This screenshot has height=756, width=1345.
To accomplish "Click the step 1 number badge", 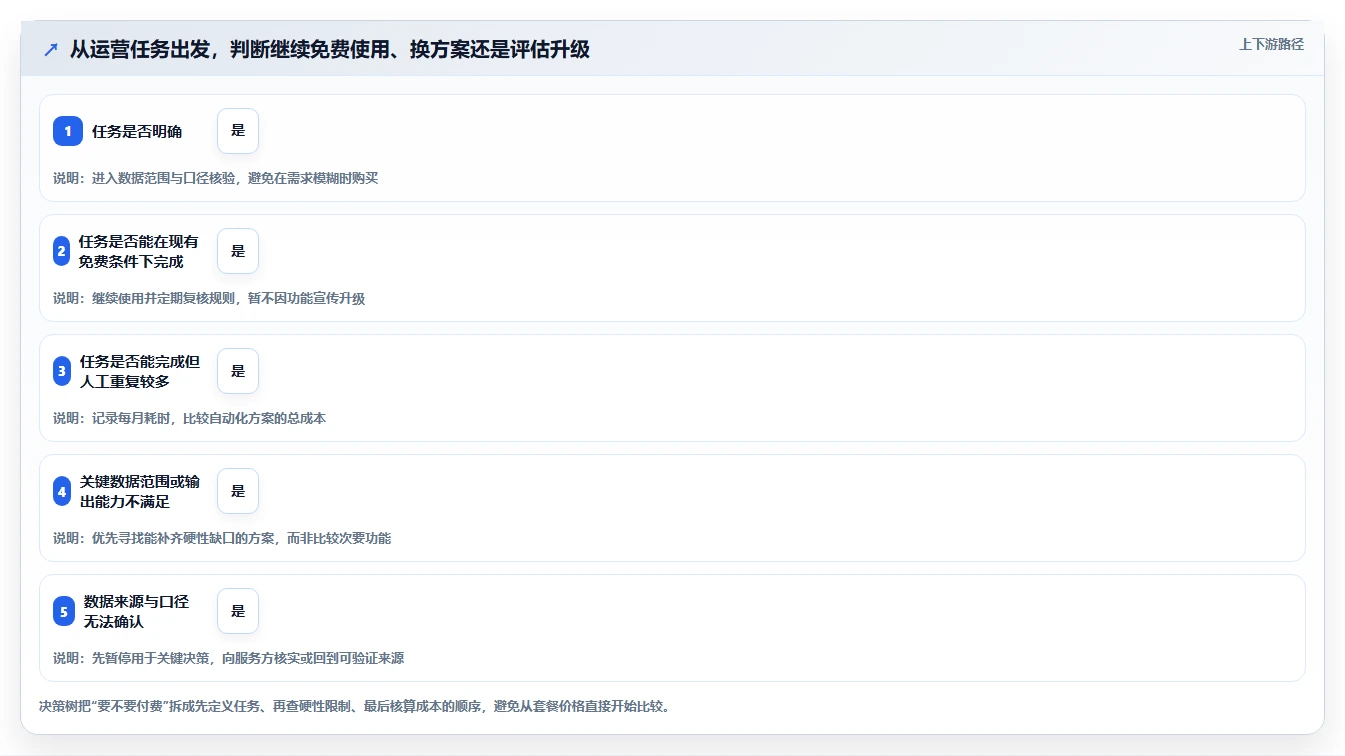I will coord(68,131).
